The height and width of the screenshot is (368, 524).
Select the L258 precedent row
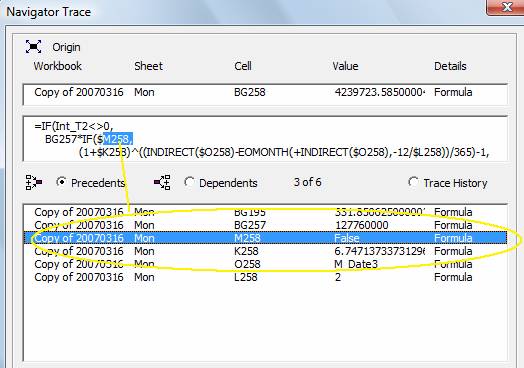[x=265, y=277]
